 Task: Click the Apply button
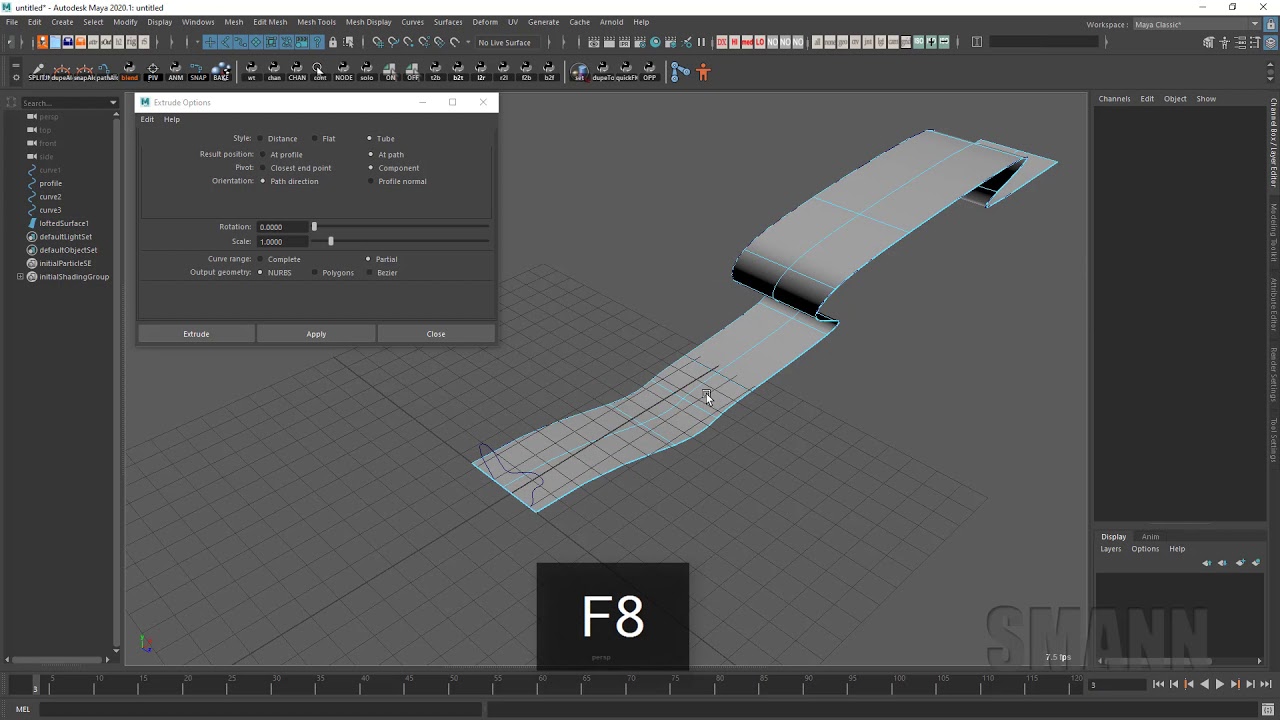click(x=316, y=334)
